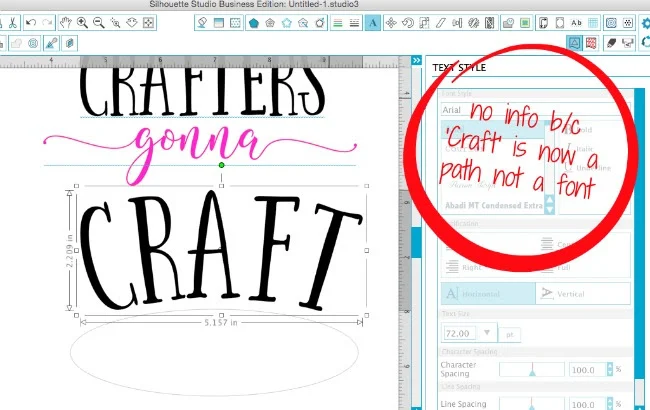
Task: Open the Fill Color pentagon icon
Action: pyautogui.click(x=254, y=21)
